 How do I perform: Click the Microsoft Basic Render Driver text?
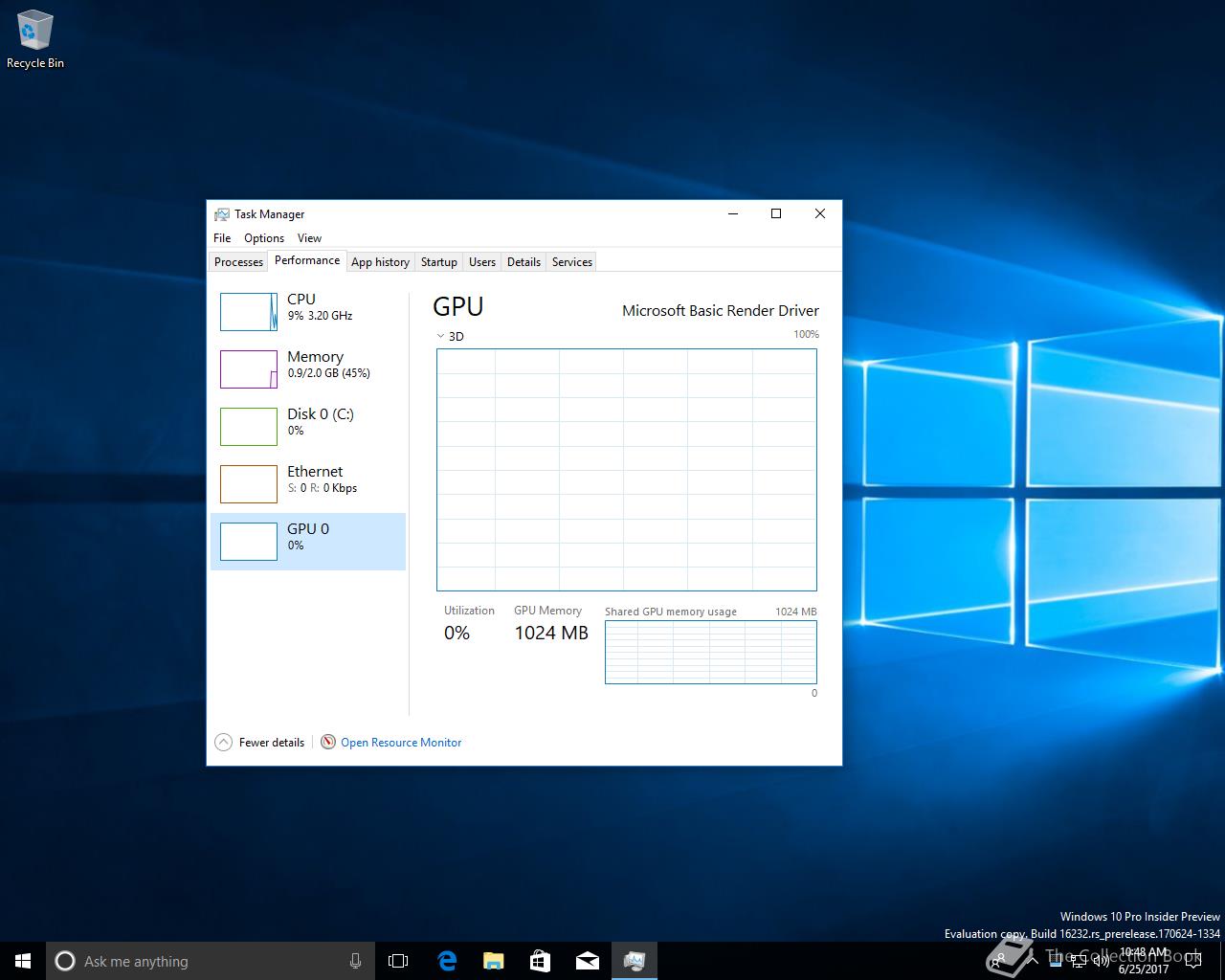tap(721, 310)
